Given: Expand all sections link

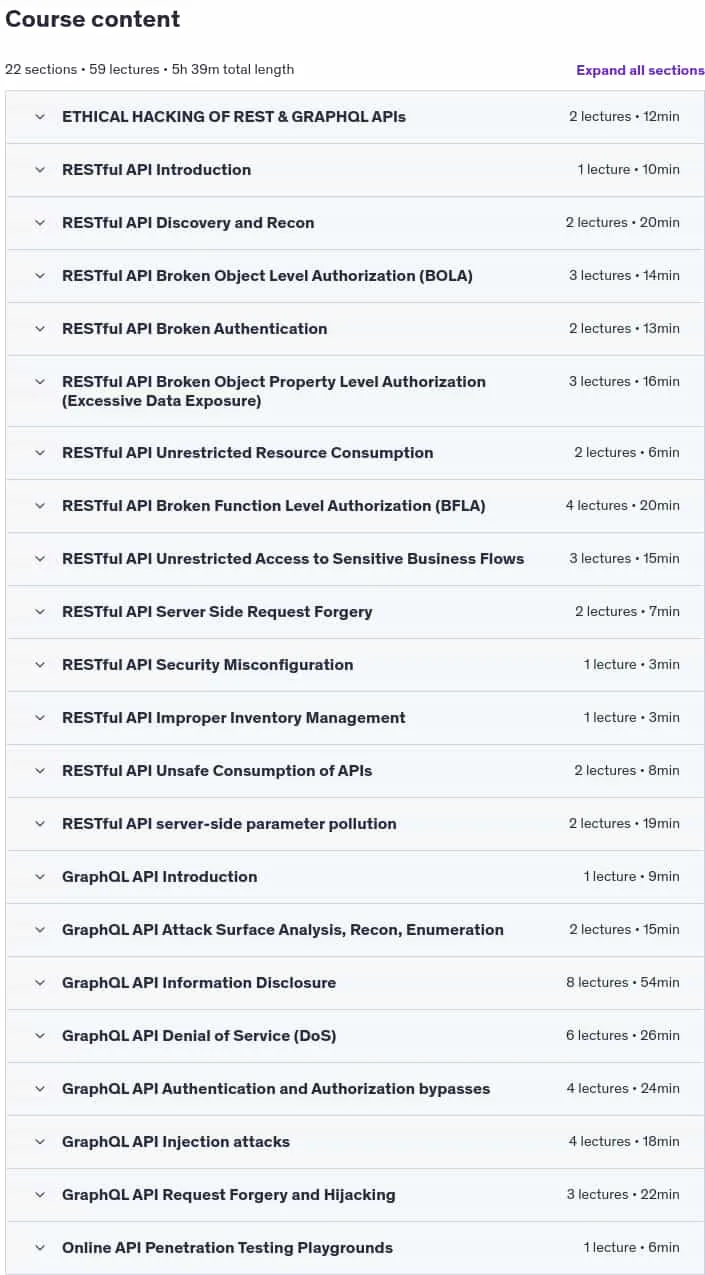Looking at the screenshot, I should (640, 70).
